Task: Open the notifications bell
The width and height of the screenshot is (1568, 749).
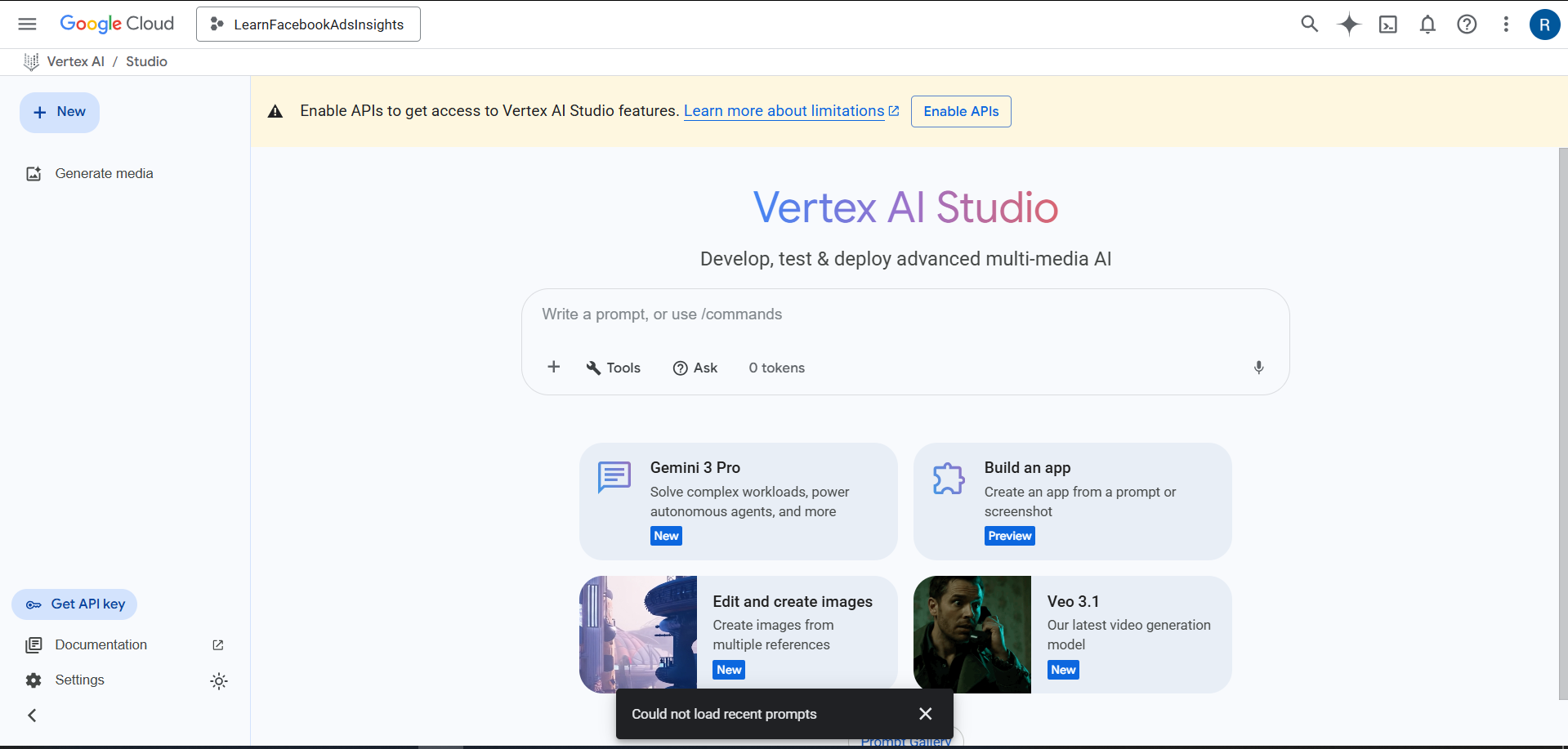Action: (x=1427, y=25)
